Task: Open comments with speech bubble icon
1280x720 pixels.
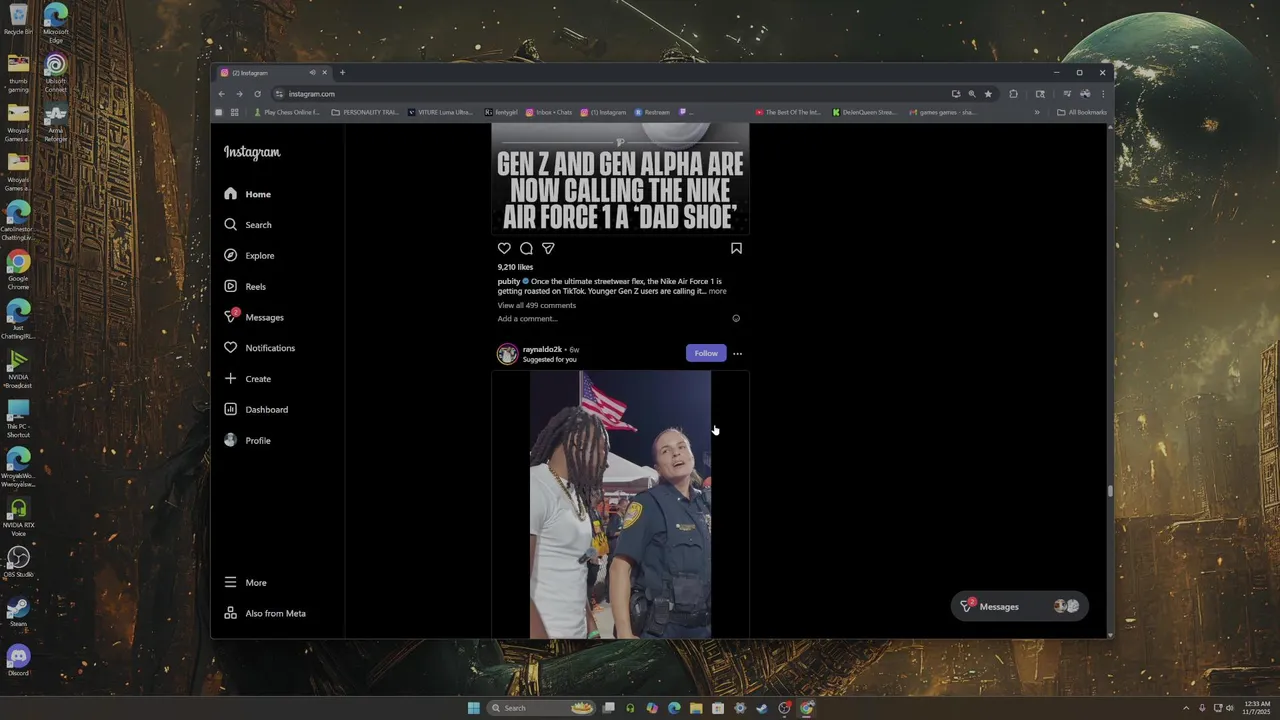Action: [526, 248]
